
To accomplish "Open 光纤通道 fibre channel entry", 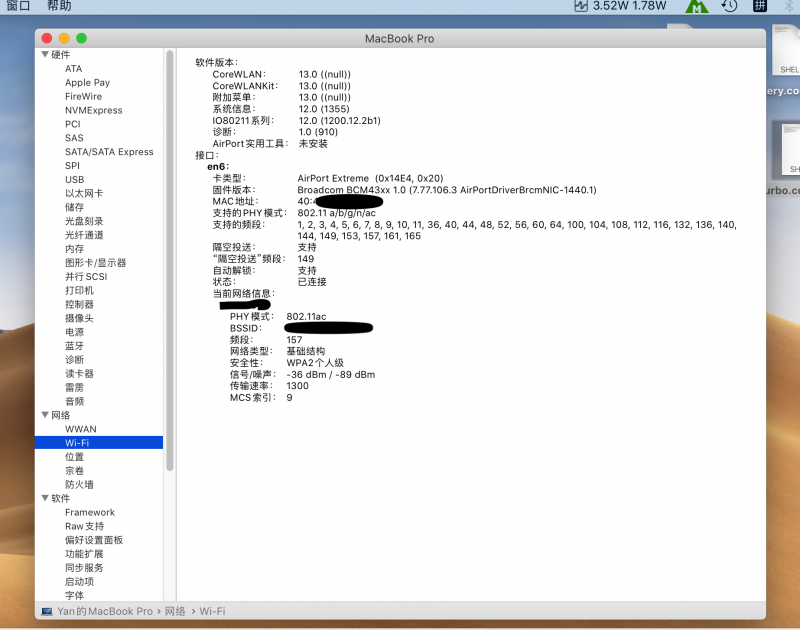I will 84,235.
